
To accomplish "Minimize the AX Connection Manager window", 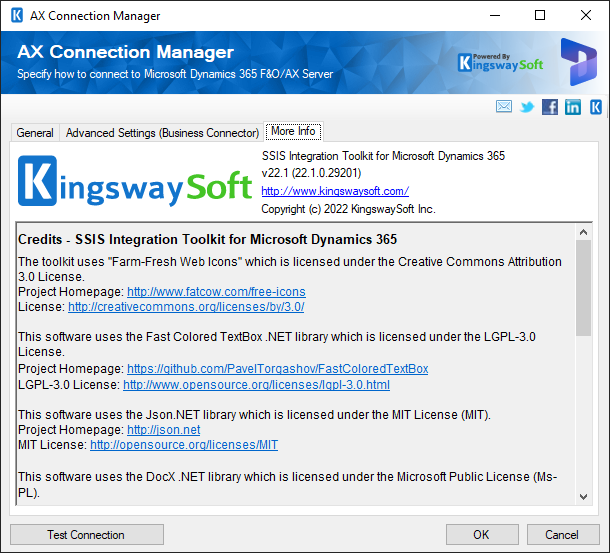I will pos(495,16).
